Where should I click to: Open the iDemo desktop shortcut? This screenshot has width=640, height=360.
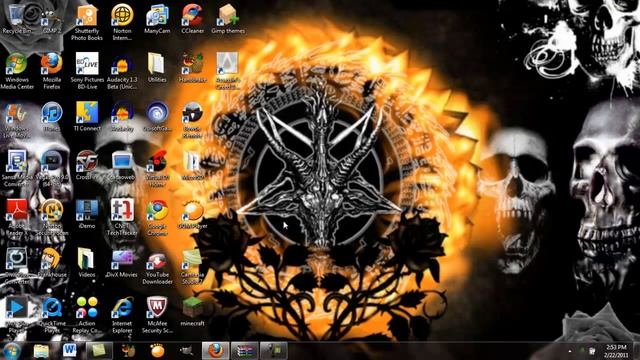coord(87,214)
